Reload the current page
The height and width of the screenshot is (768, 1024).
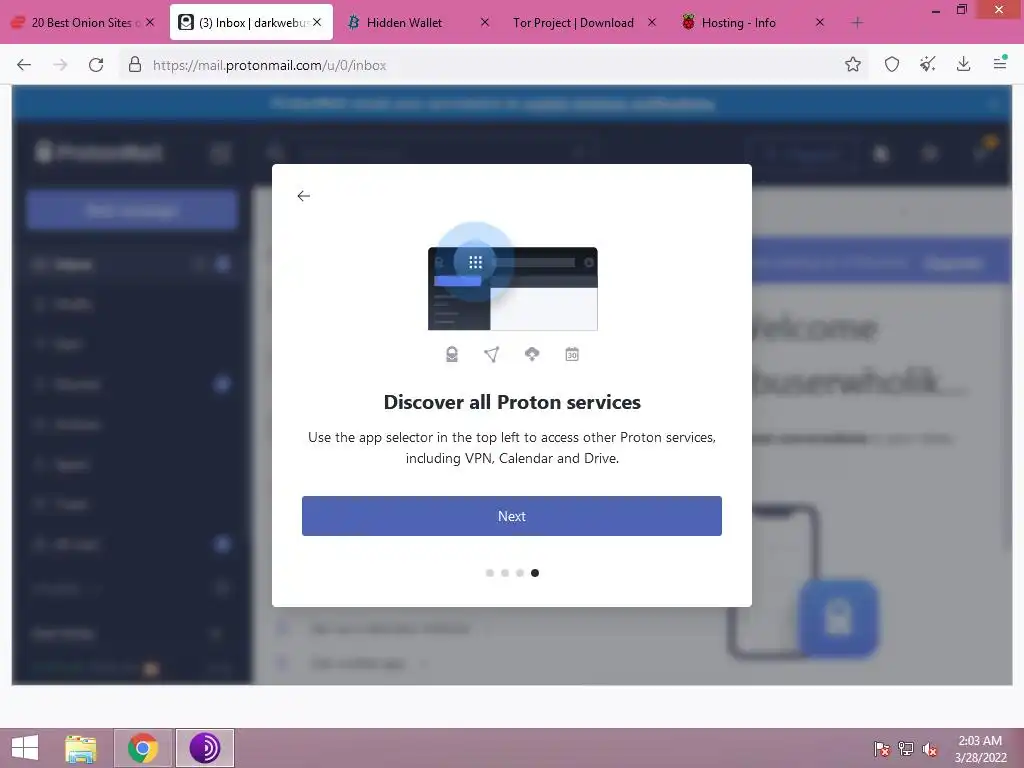pos(96,65)
